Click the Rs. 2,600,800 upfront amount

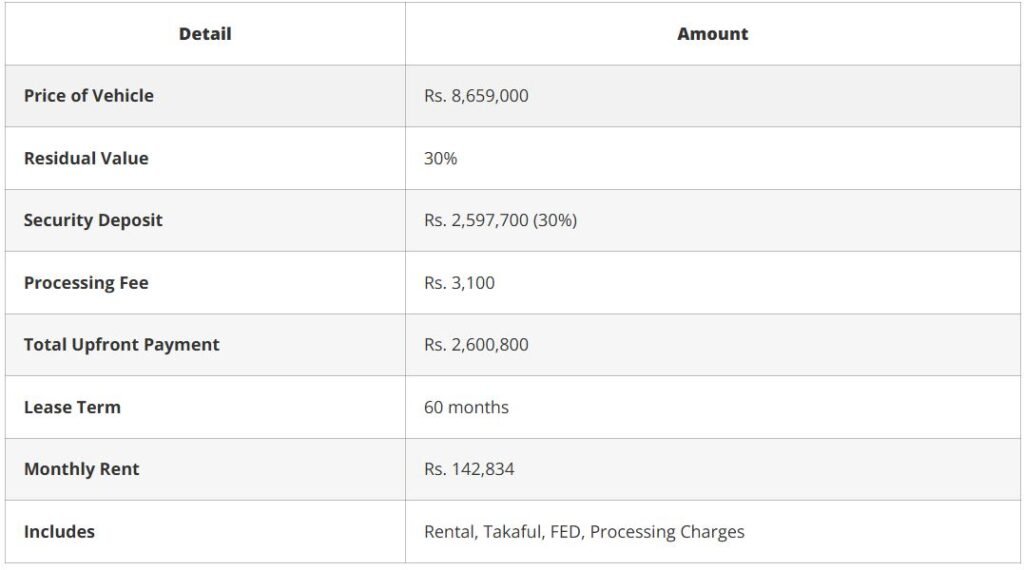pyautogui.click(x=476, y=345)
